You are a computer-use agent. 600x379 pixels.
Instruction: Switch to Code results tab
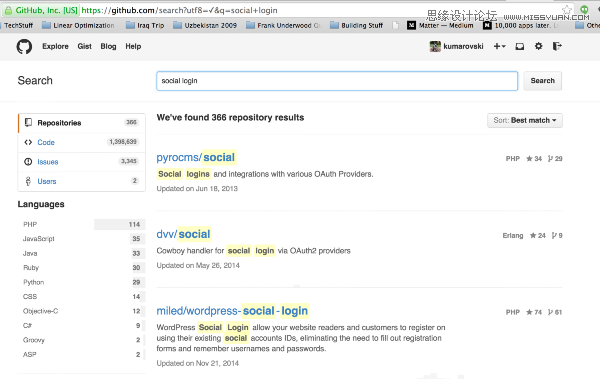coord(82,142)
